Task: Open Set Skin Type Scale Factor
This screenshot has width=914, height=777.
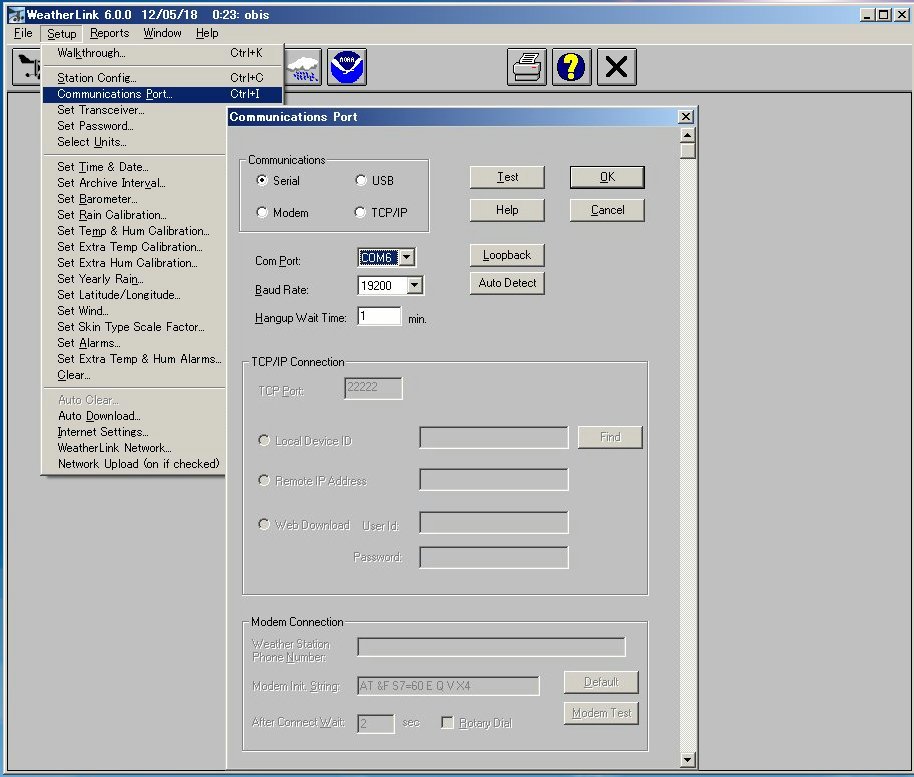Action: (x=135, y=327)
